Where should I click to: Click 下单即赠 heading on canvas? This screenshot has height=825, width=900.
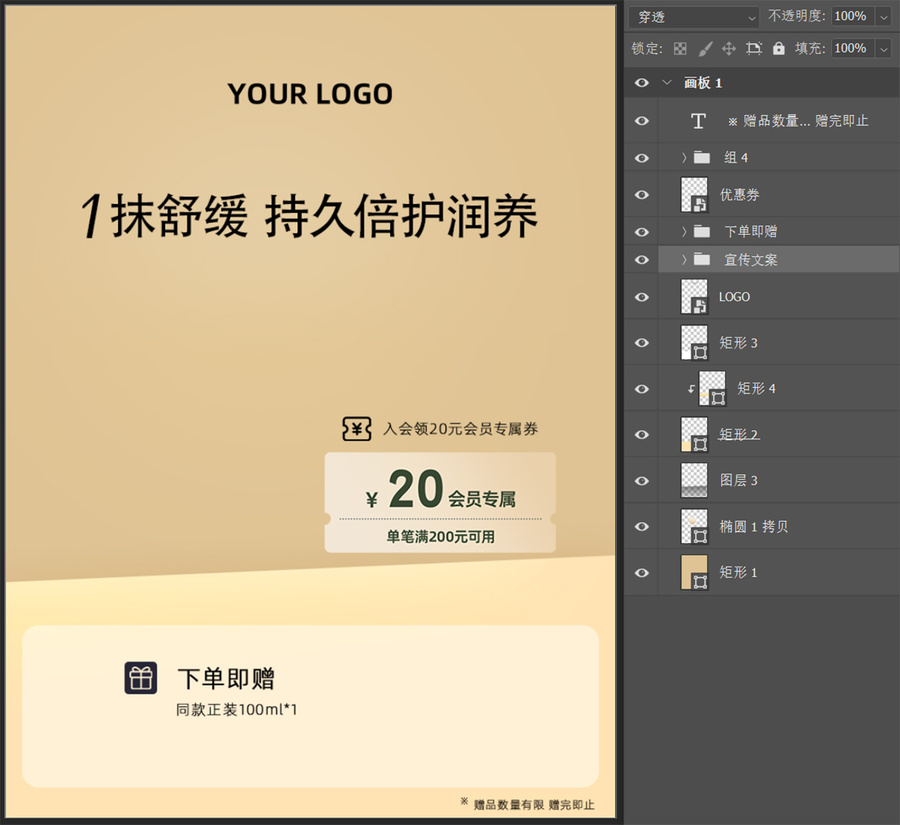[x=226, y=678]
